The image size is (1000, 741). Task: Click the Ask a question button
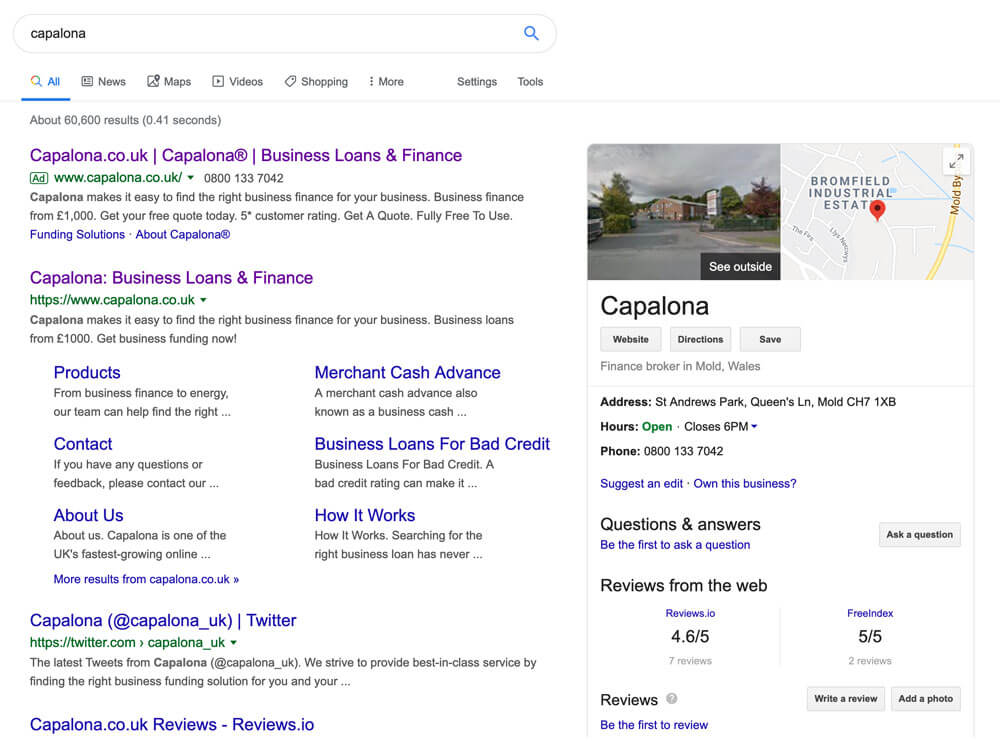[x=920, y=534]
